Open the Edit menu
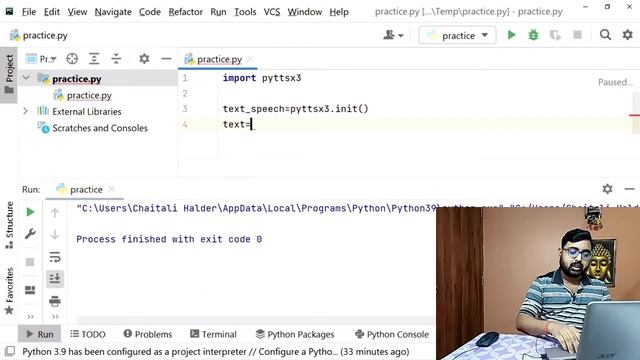Image resolution: width=640 pixels, height=360 pixels. (x=51, y=12)
